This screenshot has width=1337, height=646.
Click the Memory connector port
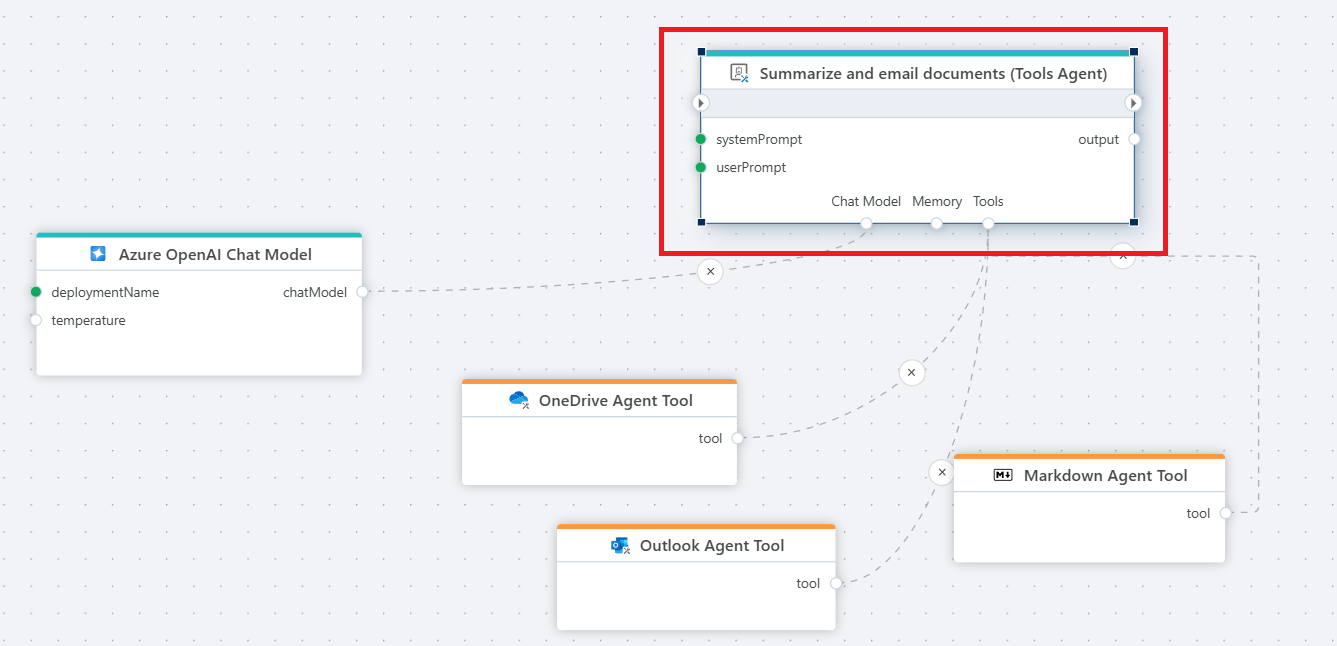(x=937, y=223)
